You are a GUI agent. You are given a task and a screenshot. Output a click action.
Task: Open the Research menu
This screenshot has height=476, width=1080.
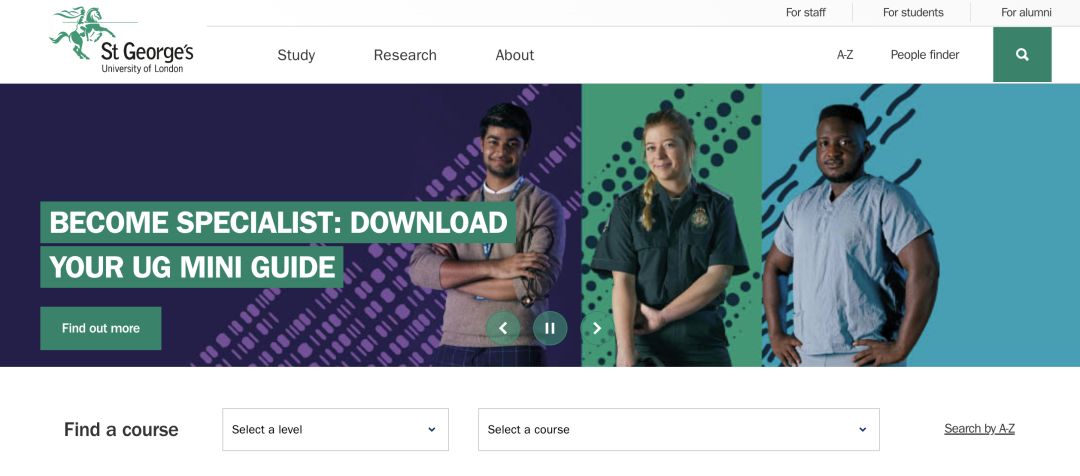click(x=405, y=55)
